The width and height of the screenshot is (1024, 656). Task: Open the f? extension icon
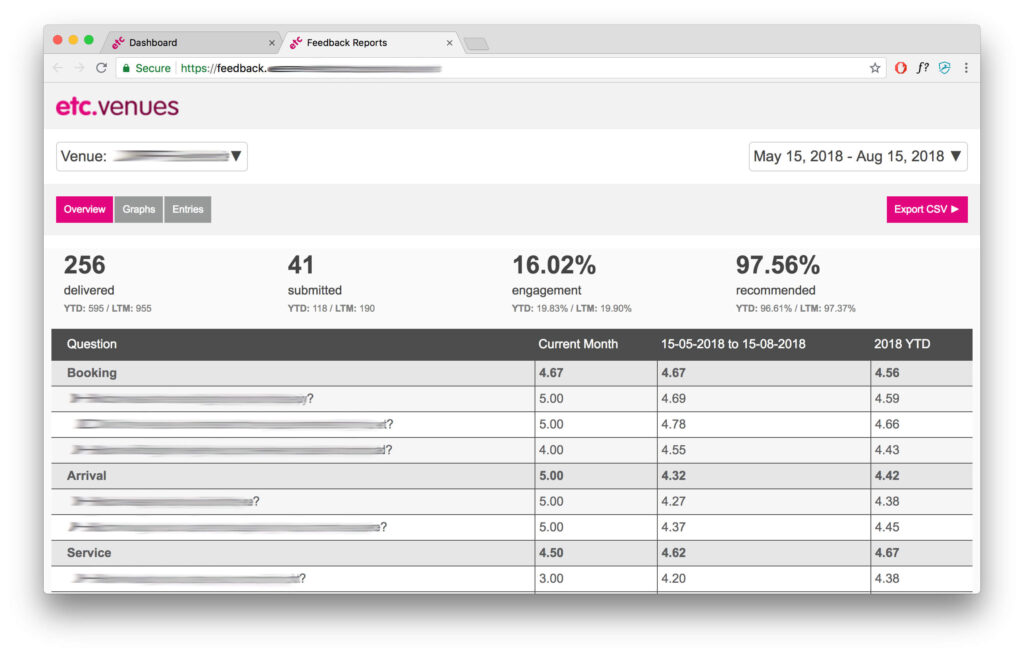click(x=923, y=68)
